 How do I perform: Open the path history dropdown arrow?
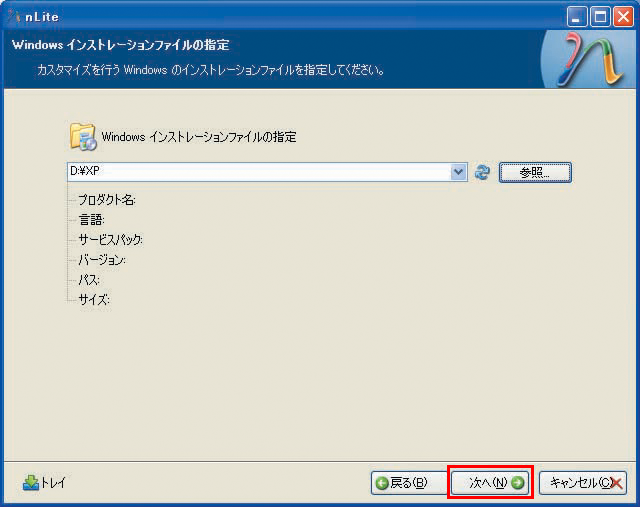click(459, 172)
